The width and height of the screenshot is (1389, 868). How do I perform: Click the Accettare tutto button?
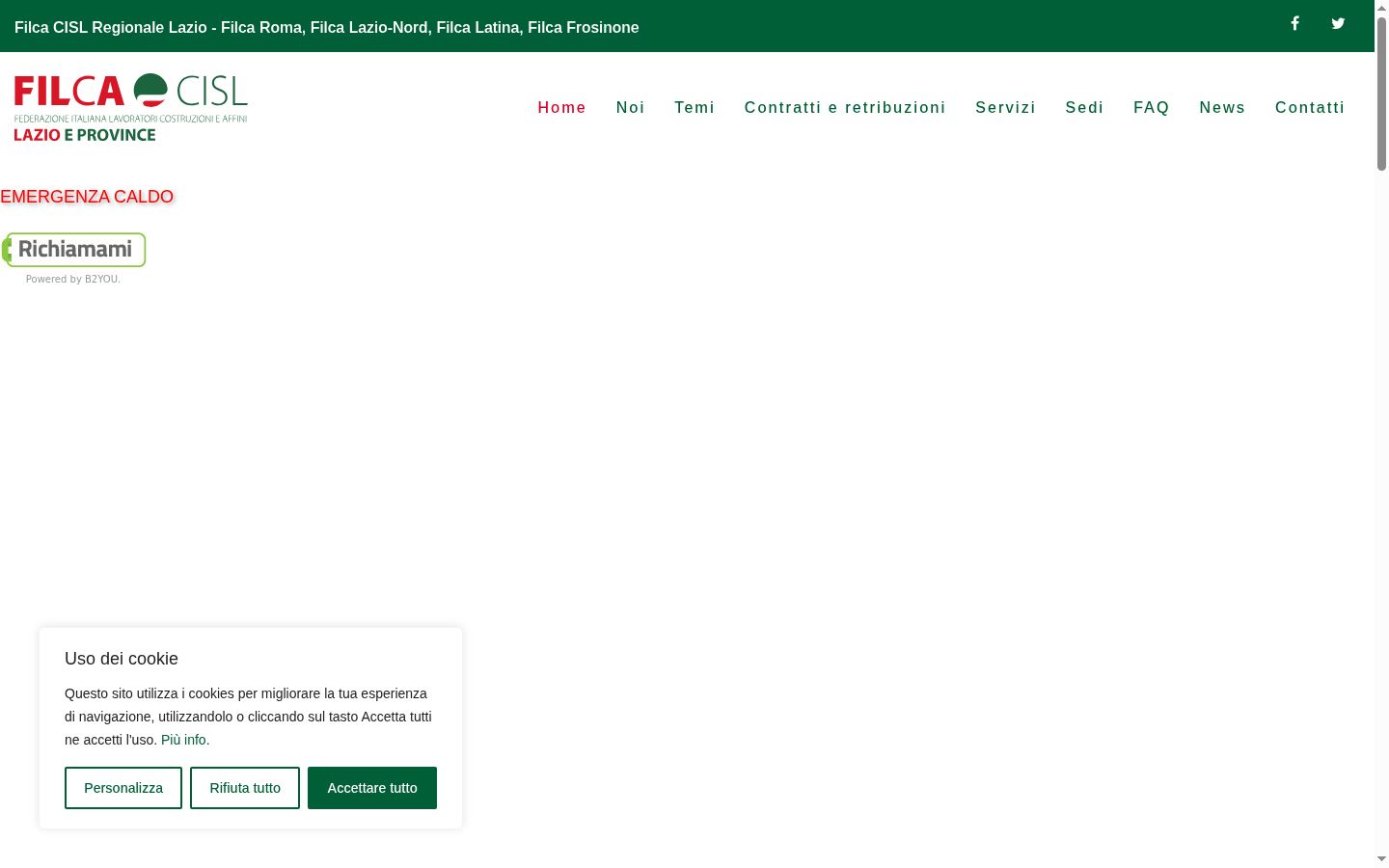click(x=372, y=788)
